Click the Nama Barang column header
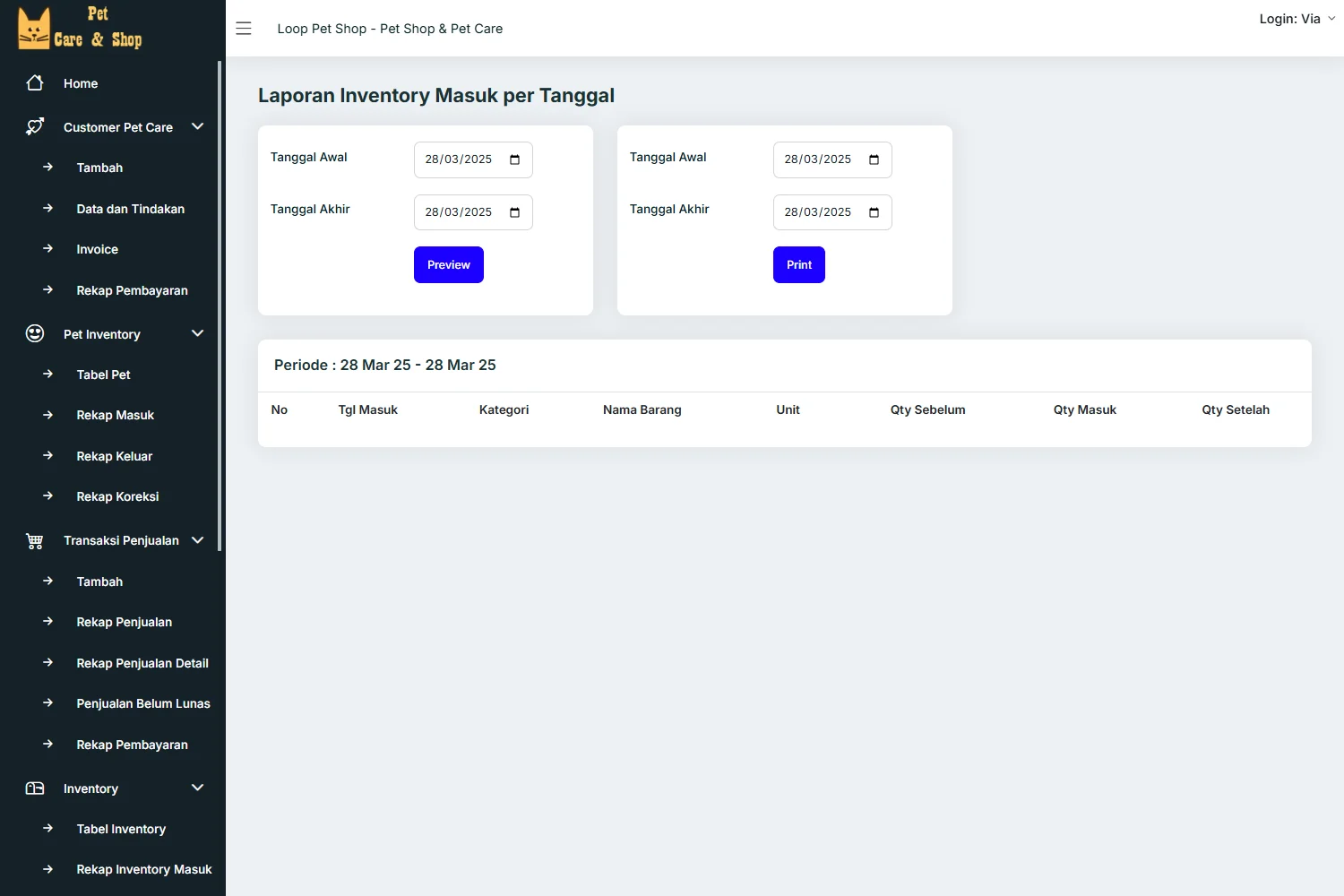This screenshot has height=896, width=1344. click(x=642, y=409)
